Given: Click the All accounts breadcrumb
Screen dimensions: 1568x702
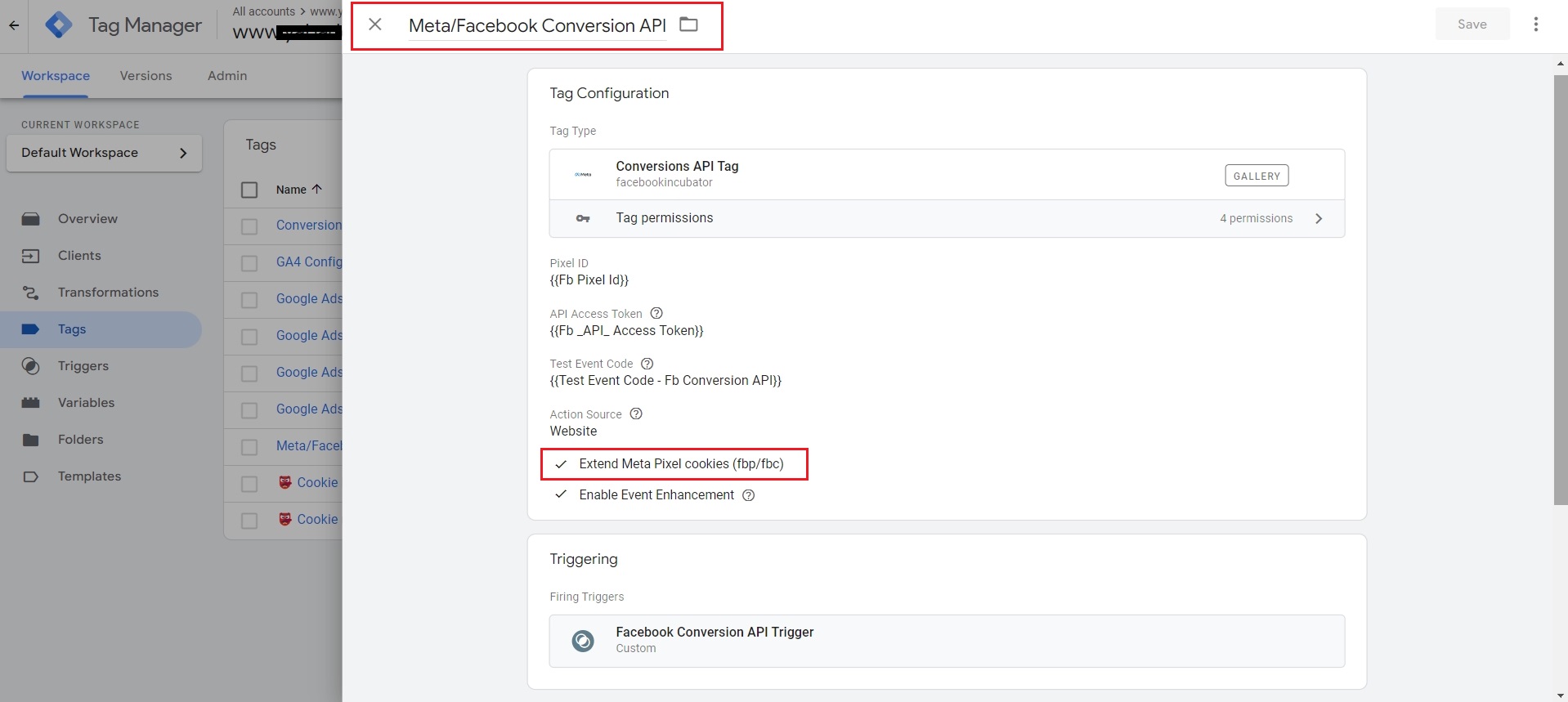Looking at the screenshot, I should (263, 11).
